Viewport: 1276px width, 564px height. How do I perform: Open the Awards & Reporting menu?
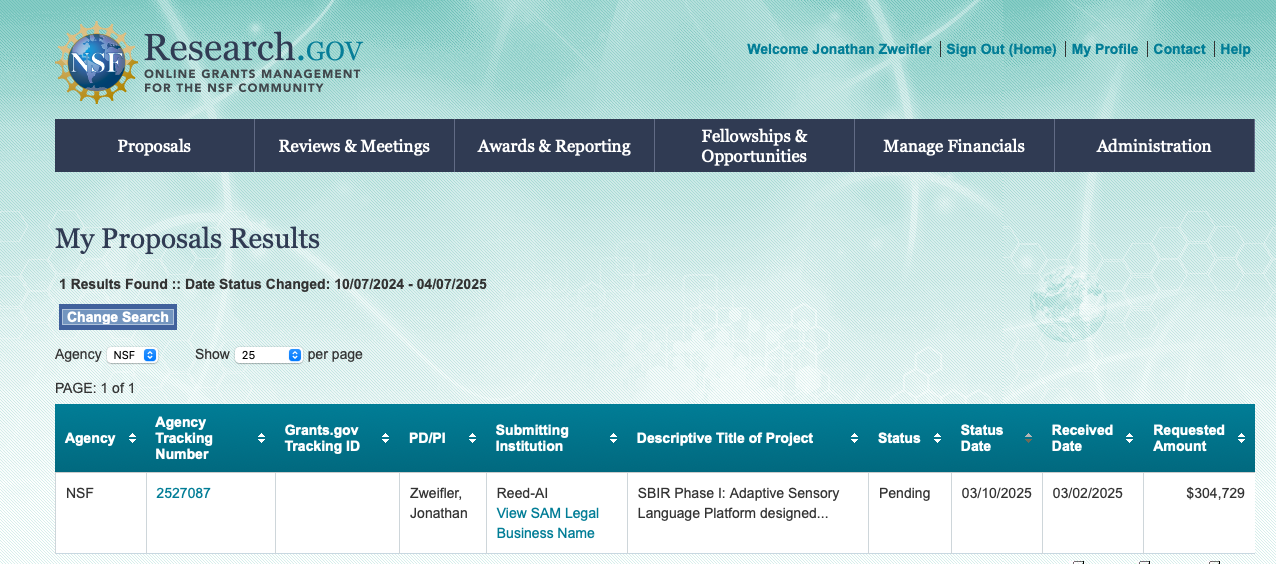pyautogui.click(x=554, y=146)
